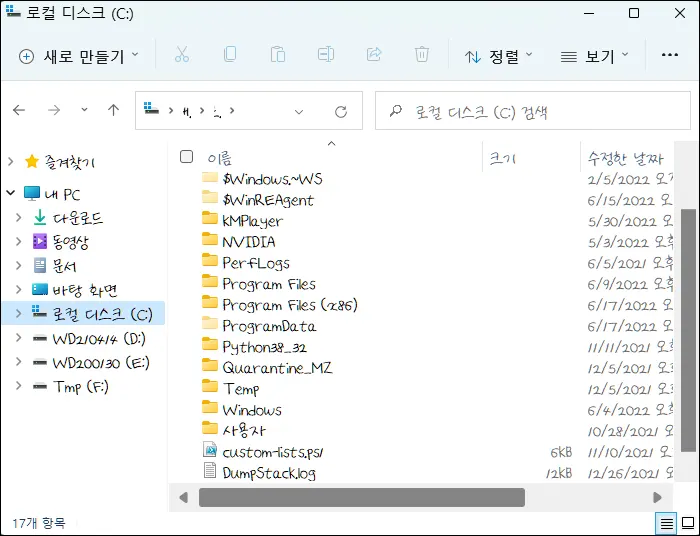
Task: Open the recent locations dropdown arrow
Action: tap(84, 110)
